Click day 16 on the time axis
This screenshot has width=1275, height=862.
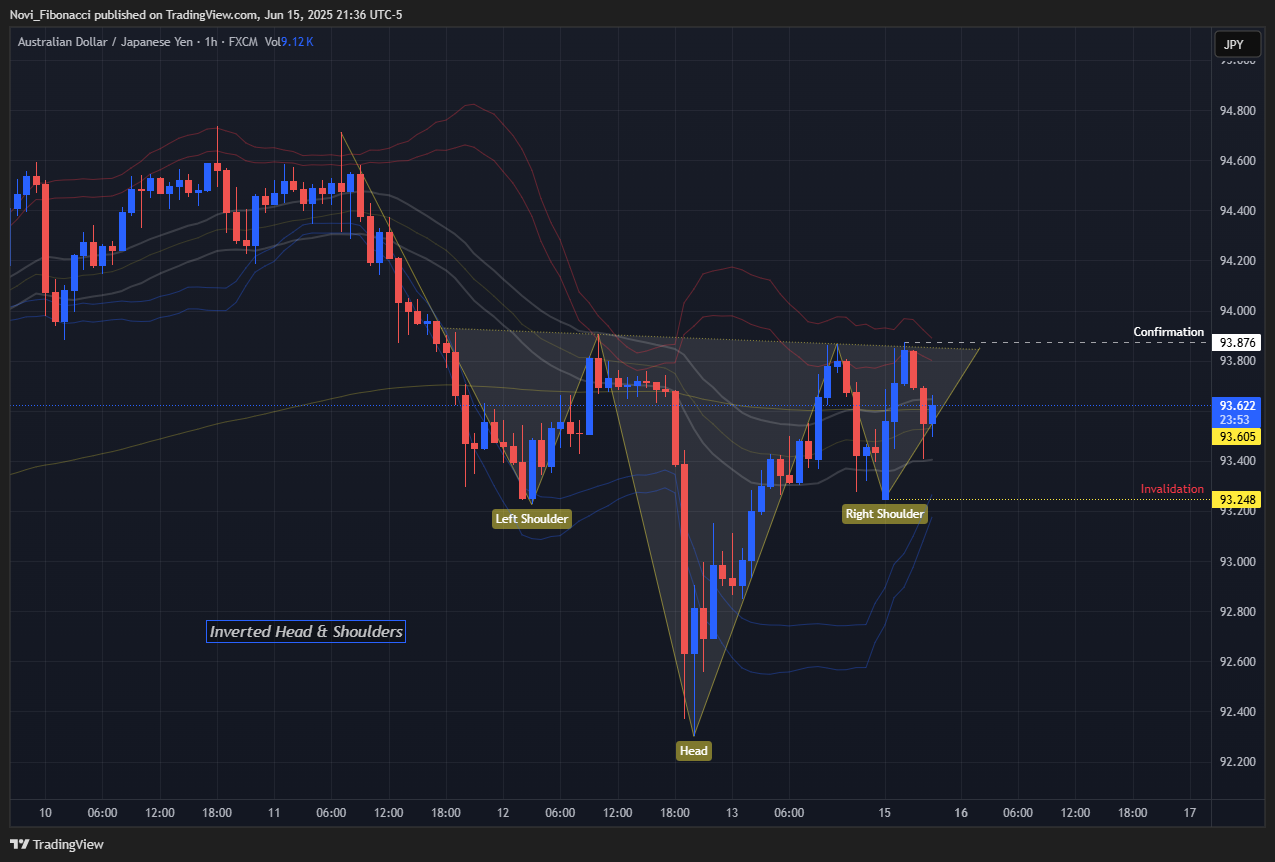coord(961,813)
